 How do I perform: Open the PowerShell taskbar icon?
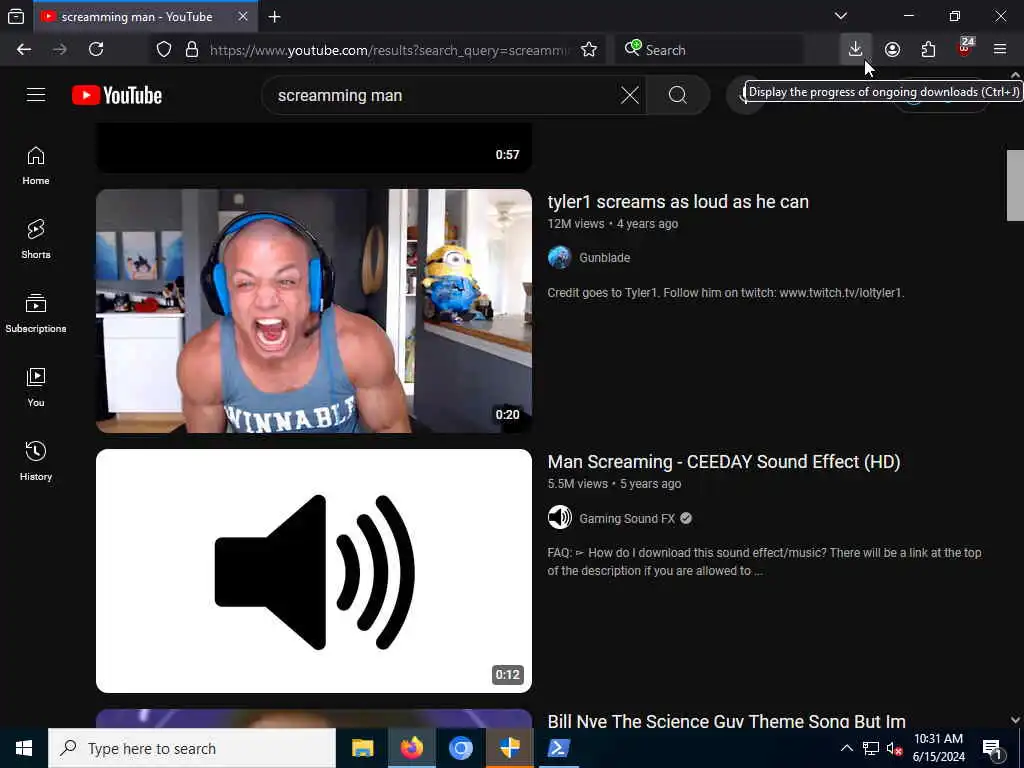click(x=558, y=748)
